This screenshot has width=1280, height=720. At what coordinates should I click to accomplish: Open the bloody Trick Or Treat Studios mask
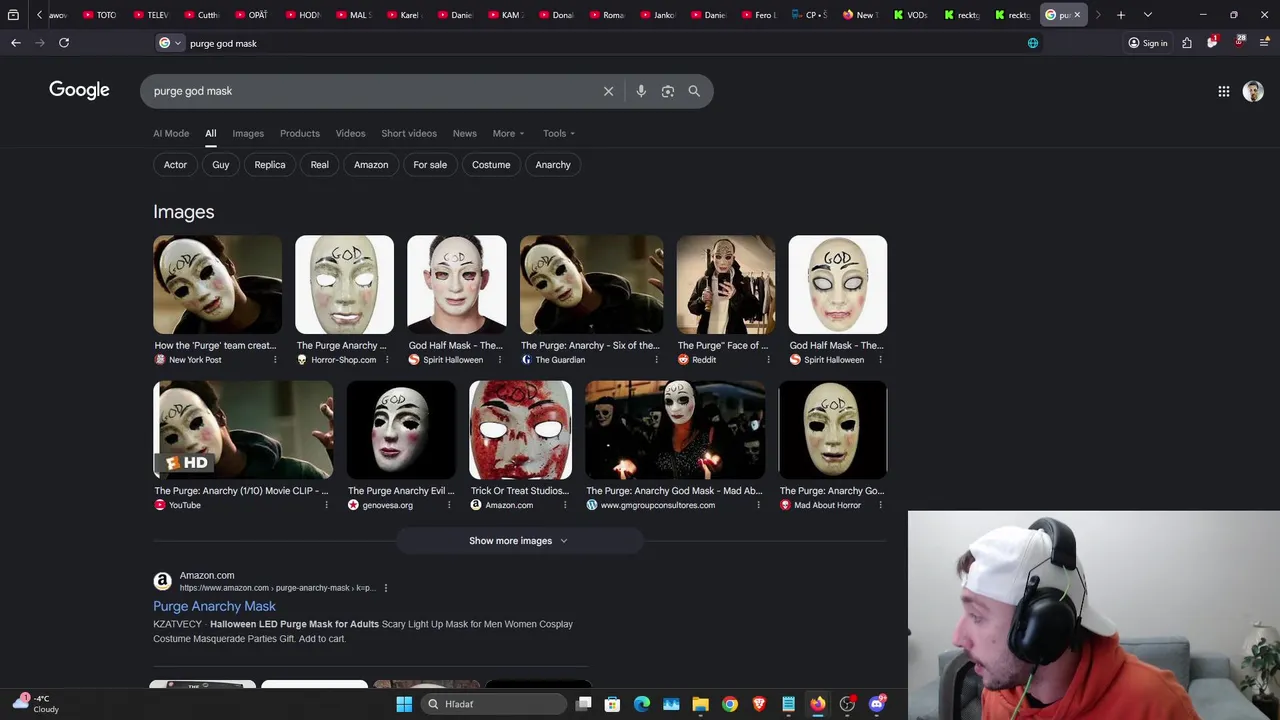(x=520, y=430)
